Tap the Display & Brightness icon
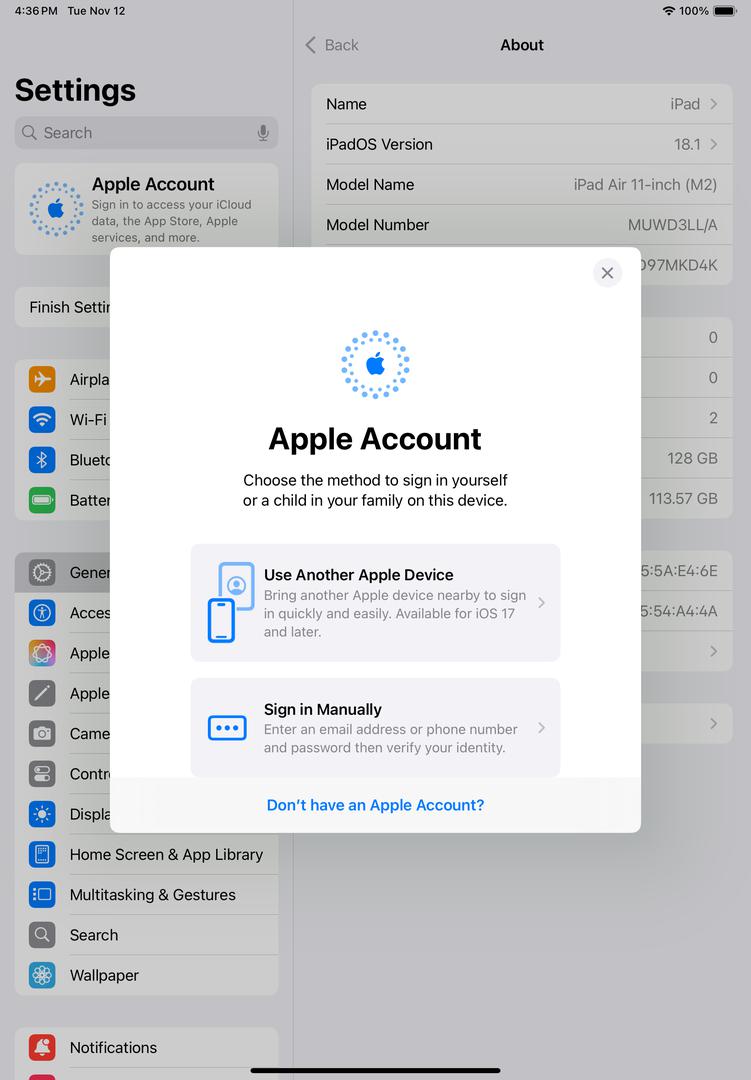This screenshot has height=1080, width=751. pyautogui.click(x=42, y=814)
